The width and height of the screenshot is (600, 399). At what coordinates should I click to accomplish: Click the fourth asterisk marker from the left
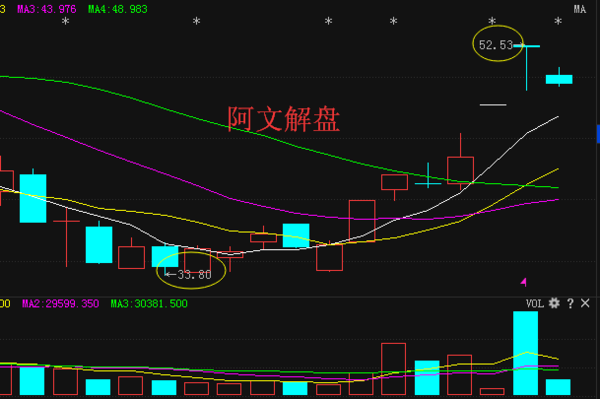[x=393, y=21]
